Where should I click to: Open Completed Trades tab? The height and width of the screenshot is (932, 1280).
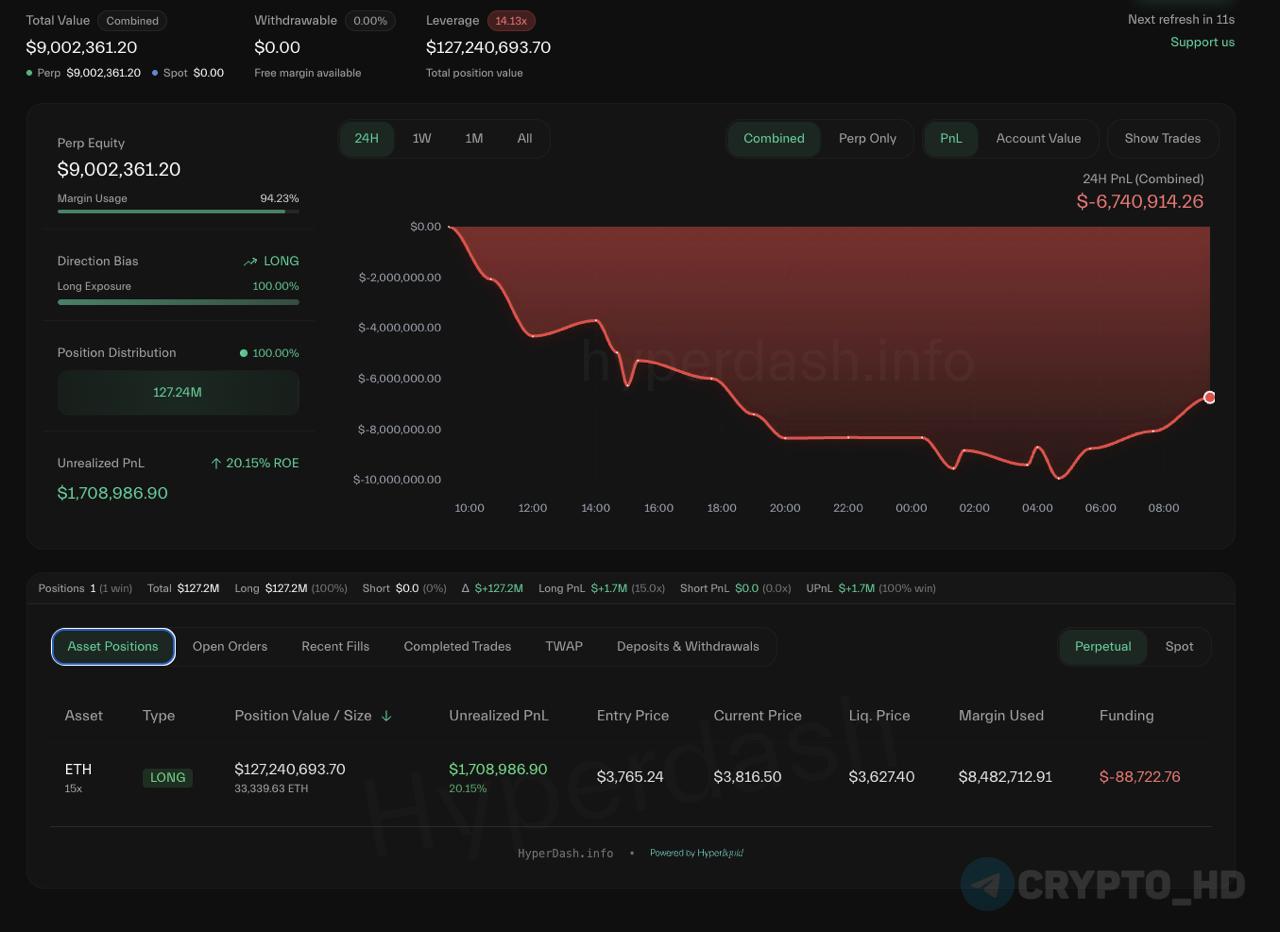point(457,646)
